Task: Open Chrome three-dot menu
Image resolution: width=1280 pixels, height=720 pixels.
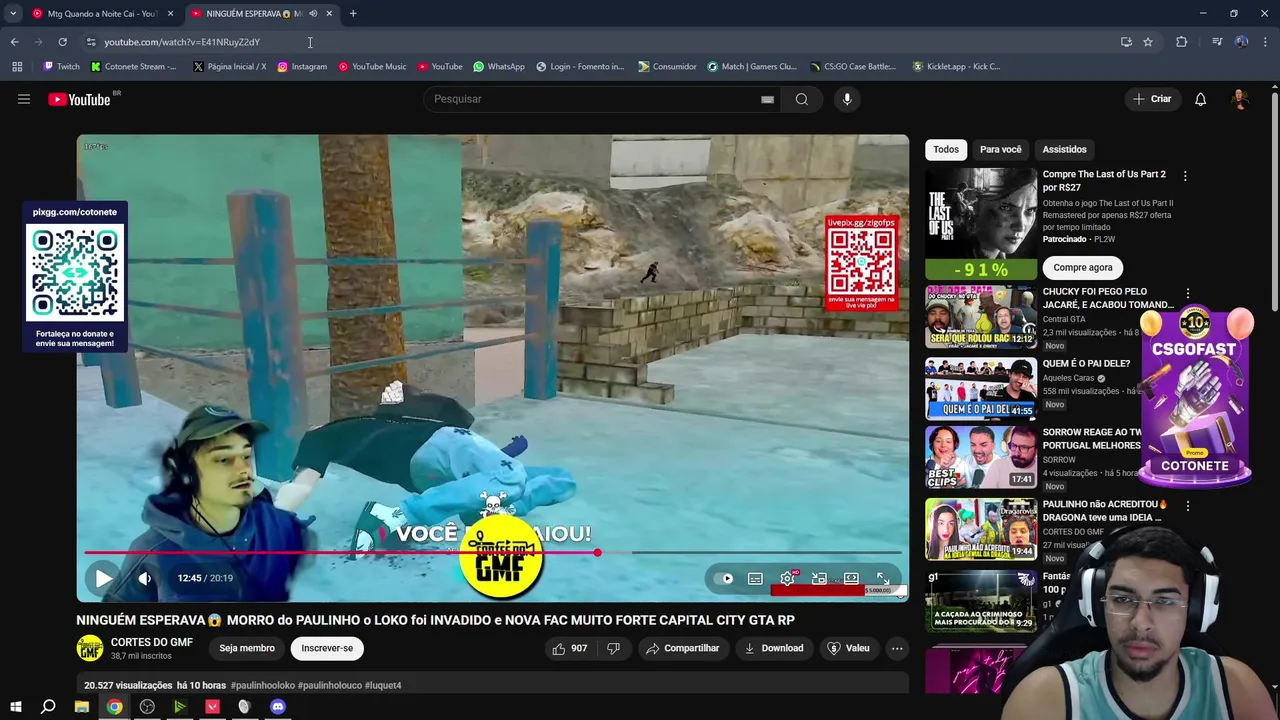Action: [1265, 42]
